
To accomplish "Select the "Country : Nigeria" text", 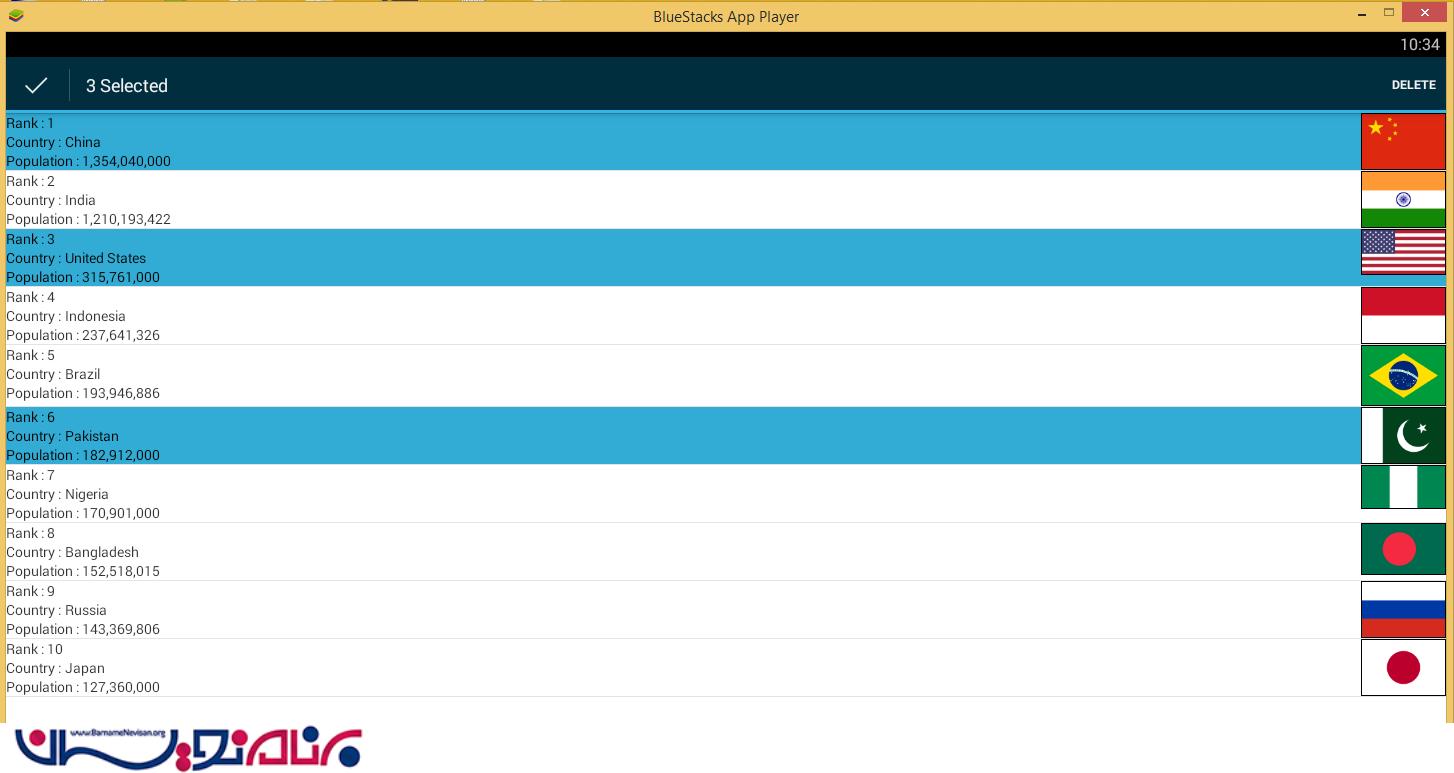I will point(57,494).
